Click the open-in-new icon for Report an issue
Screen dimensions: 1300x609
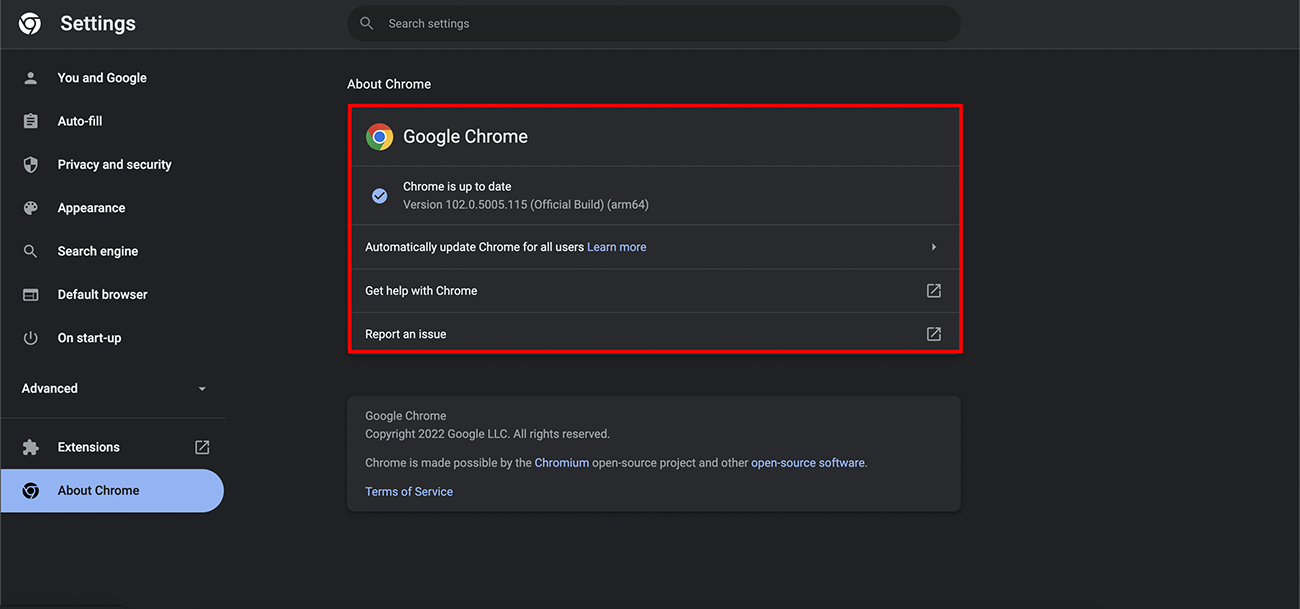933,334
